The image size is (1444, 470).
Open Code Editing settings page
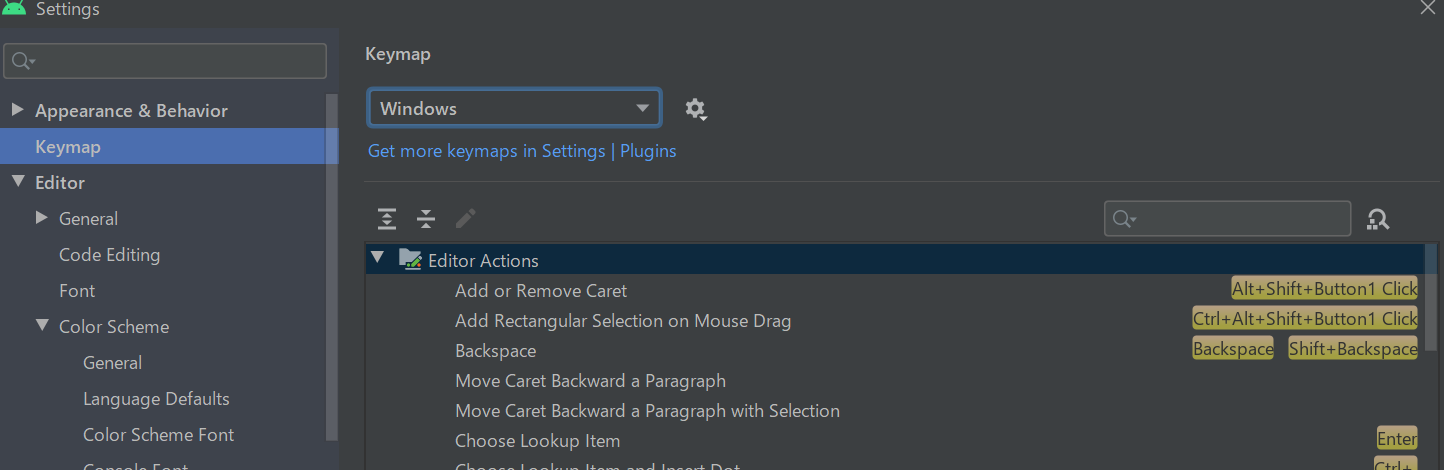tap(109, 255)
